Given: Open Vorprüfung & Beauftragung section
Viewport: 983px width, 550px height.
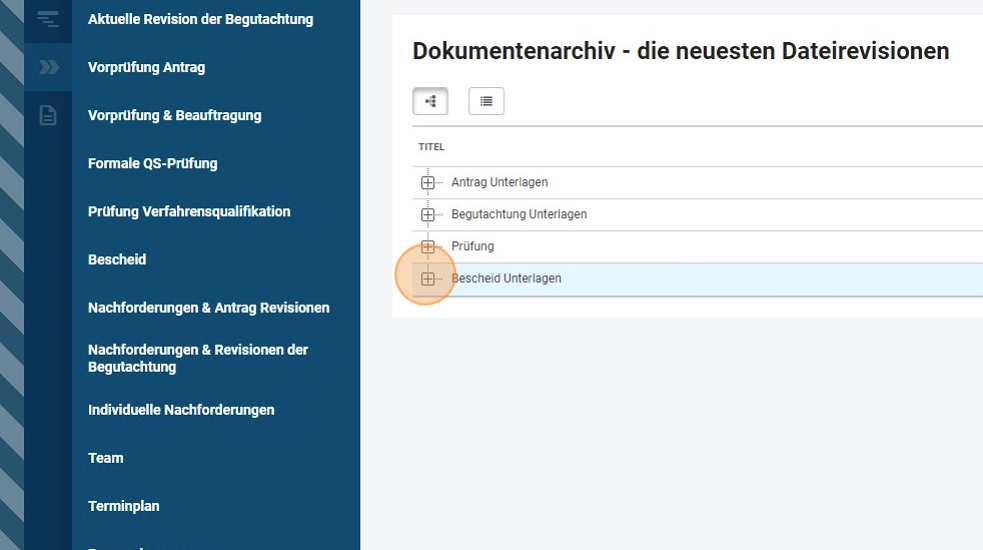Looking at the screenshot, I should click(x=174, y=115).
